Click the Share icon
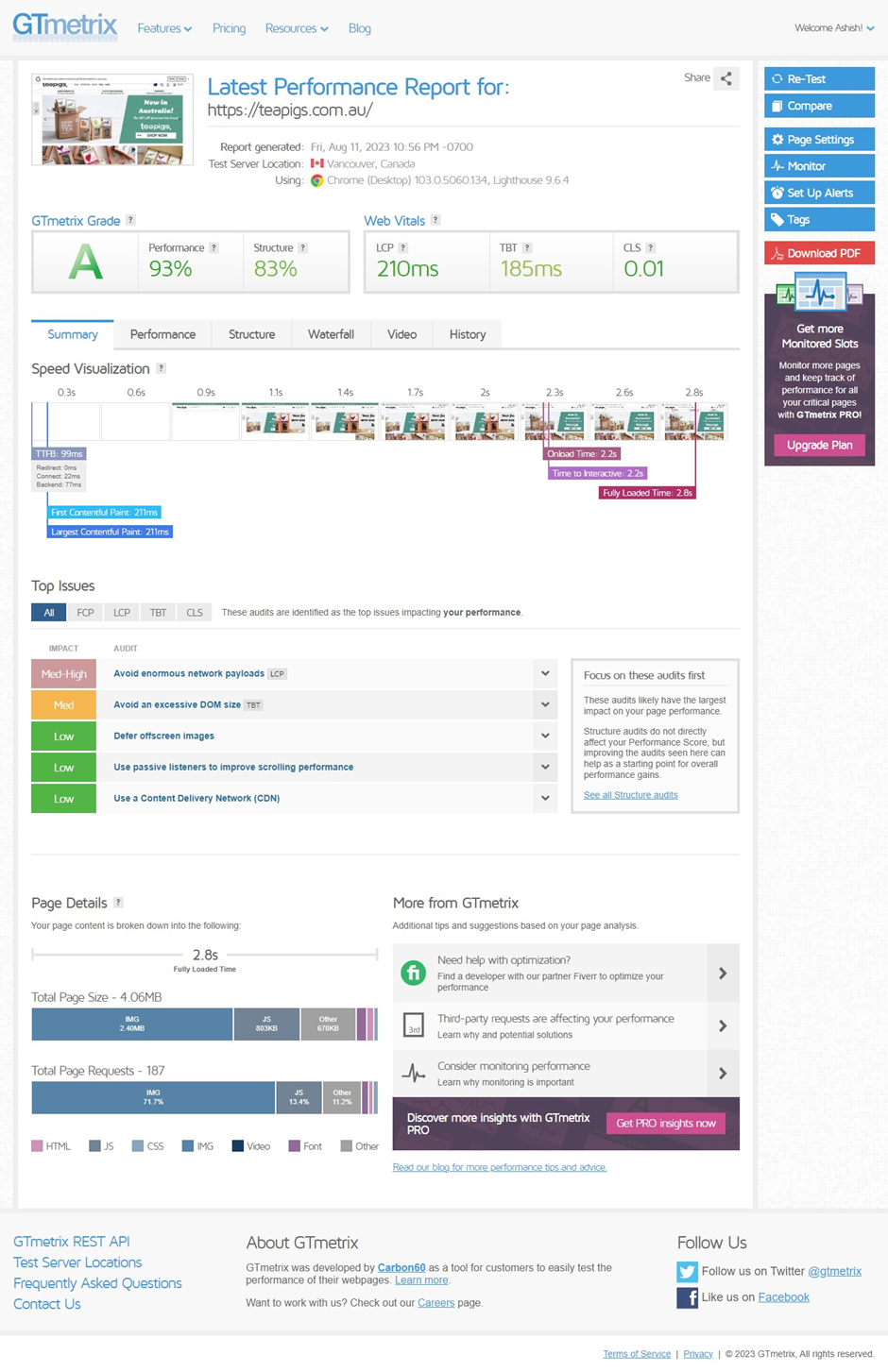Viewport: 888px width, 1372px height. point(726,78)
